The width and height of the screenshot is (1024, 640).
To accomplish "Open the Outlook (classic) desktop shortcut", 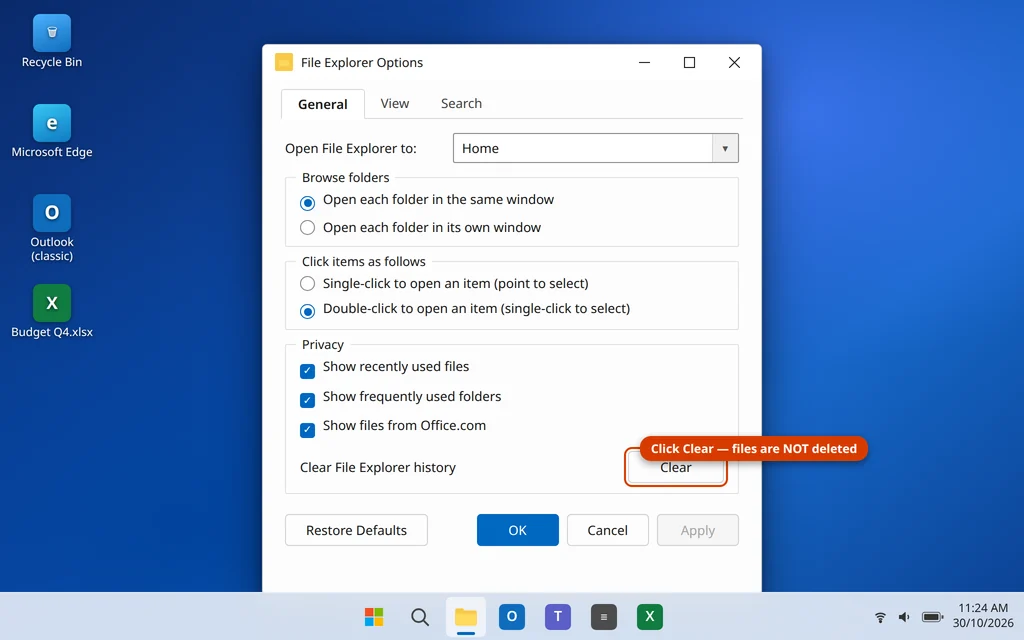I will click(x=52, y=227).
